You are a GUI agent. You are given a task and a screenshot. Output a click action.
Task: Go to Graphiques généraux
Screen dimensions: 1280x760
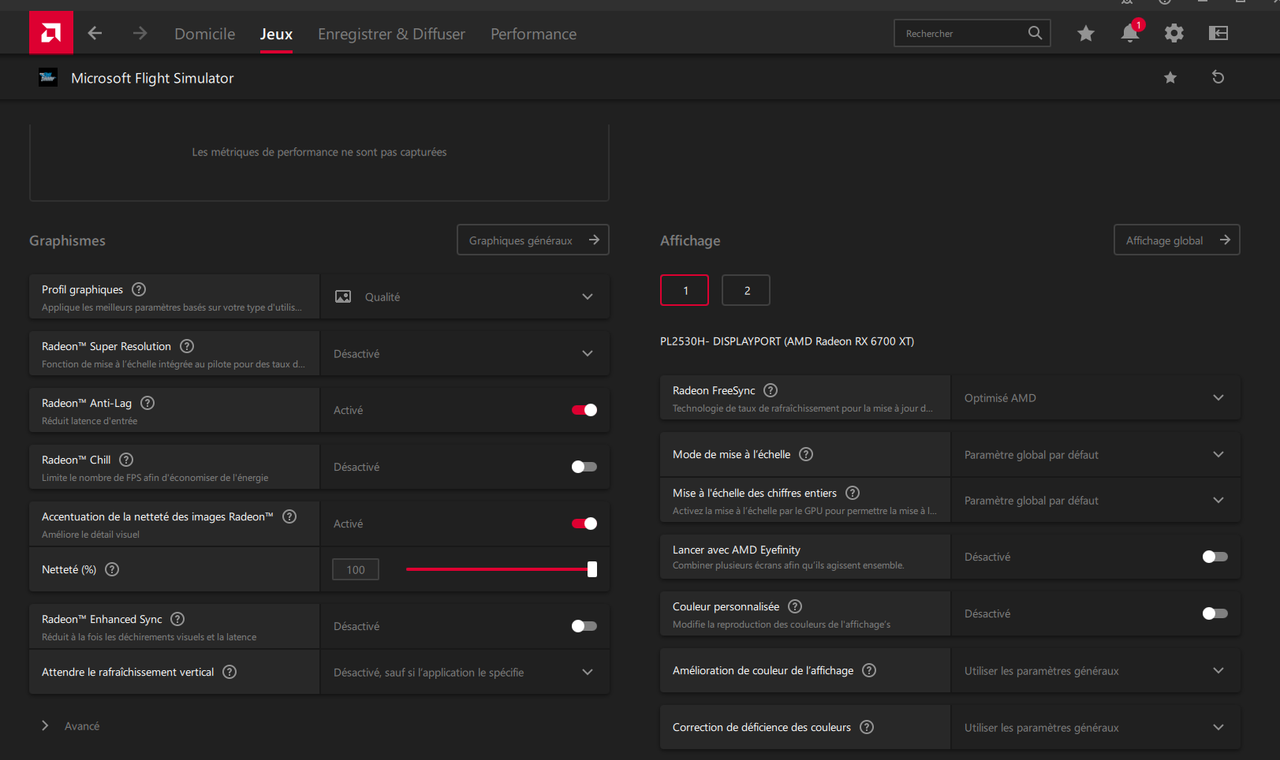tap(533, 240)
